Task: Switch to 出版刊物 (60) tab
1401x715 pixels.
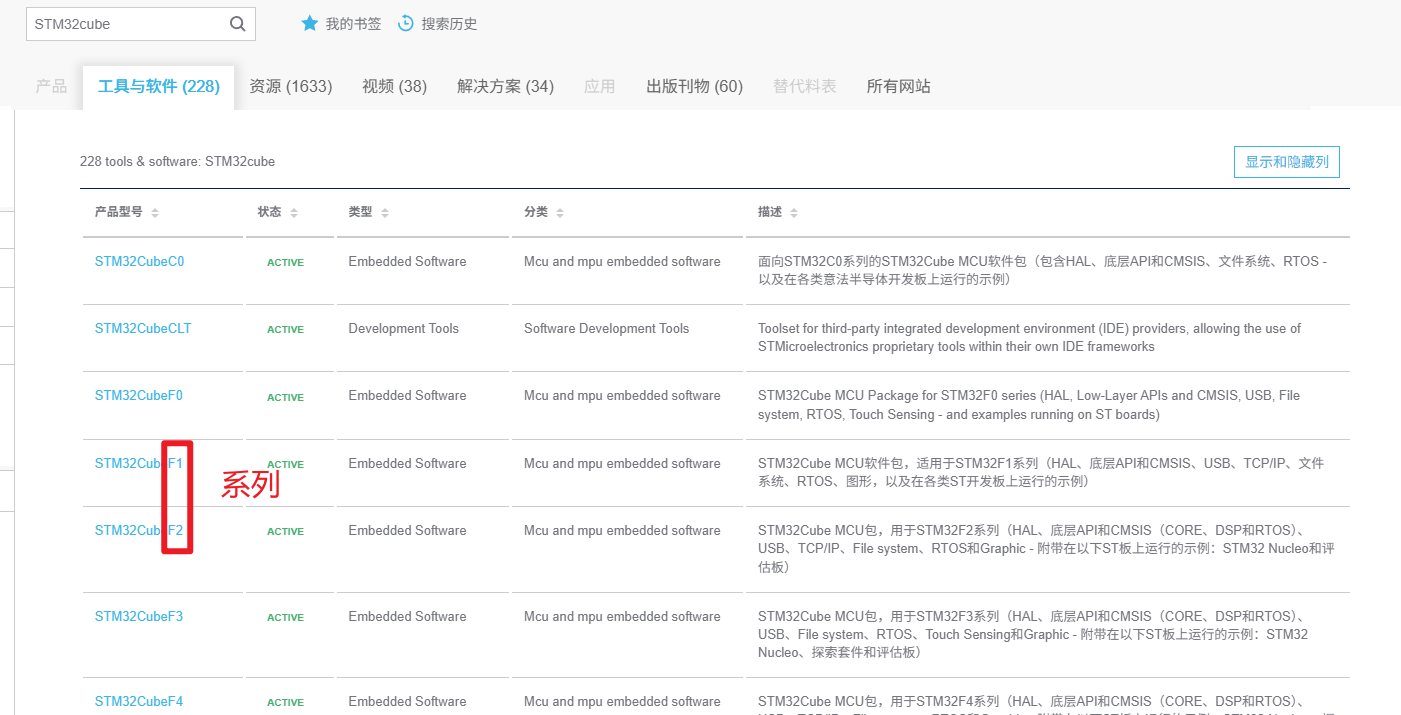Action: click(x=694, y=87)
